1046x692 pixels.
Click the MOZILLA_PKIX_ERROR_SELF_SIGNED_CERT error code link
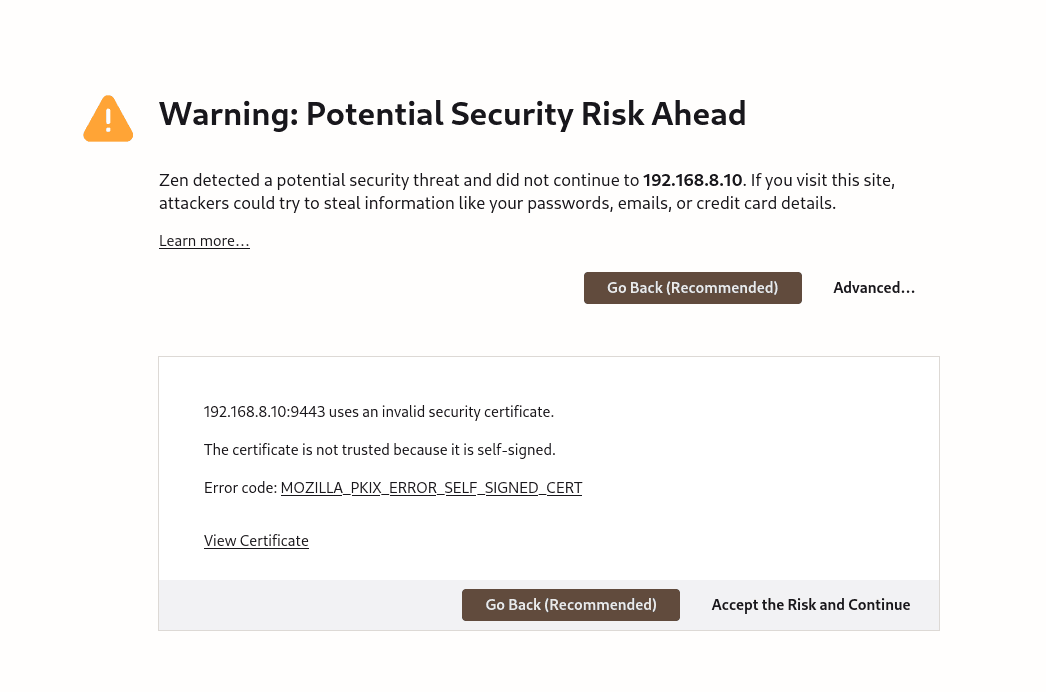[x=431, y=488]
